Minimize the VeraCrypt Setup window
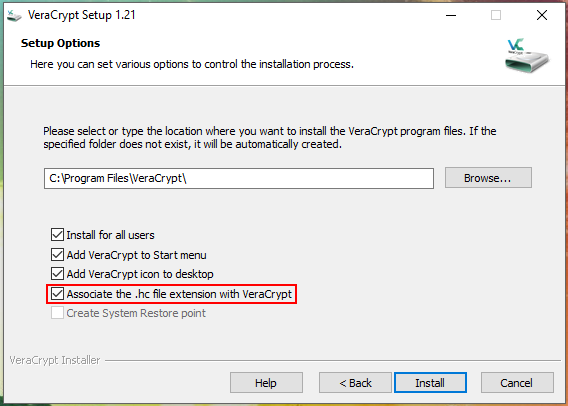Image resolution: width=568 pixels, height=406 pixels. 451,15
